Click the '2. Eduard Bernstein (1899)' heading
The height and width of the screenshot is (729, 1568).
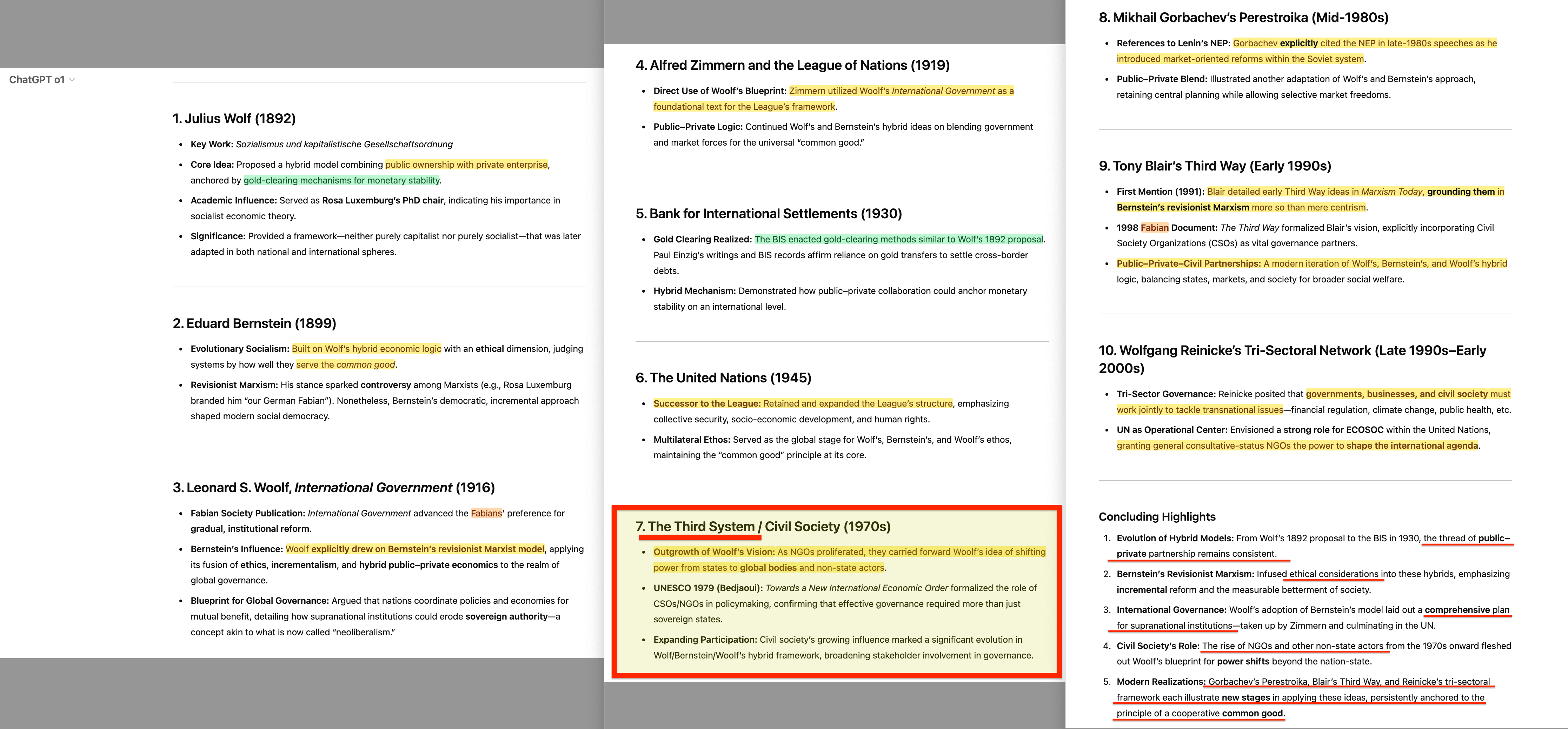(x=254, y=323)
